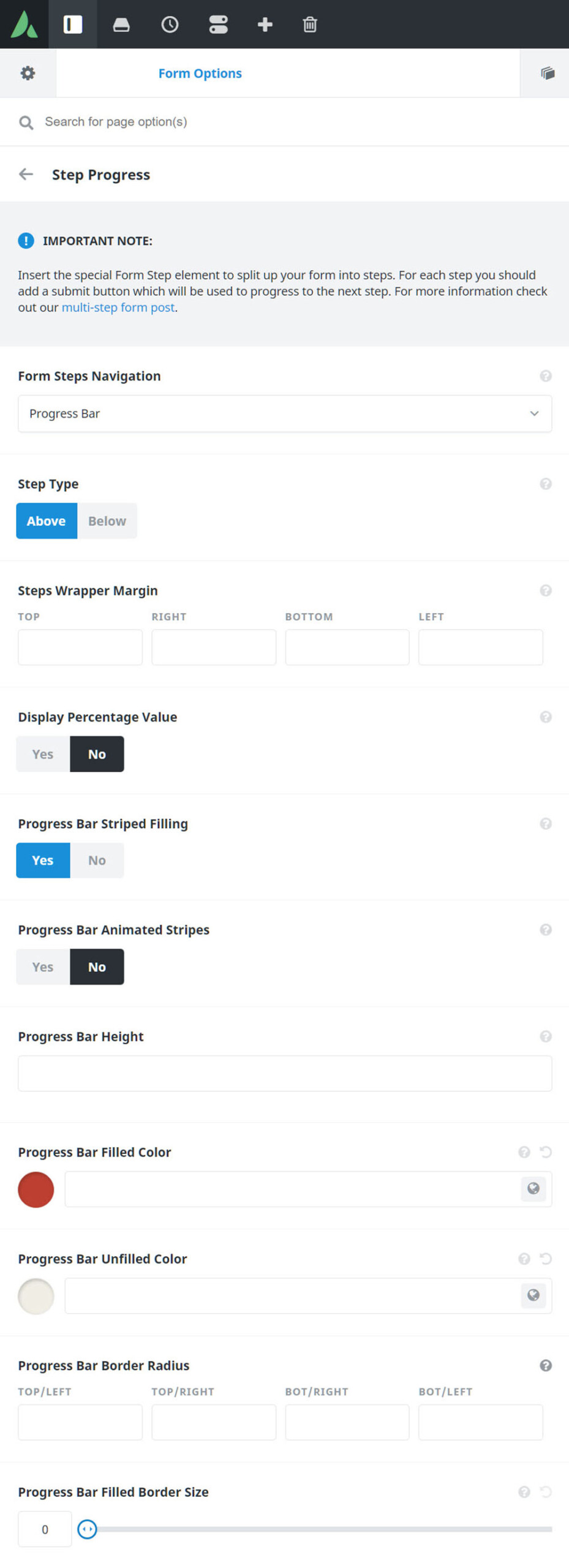The height and width of the screenshot is (1568, 569).
Task: Open the Progress Bar Filled Color red swatch
Action: 36,1189
